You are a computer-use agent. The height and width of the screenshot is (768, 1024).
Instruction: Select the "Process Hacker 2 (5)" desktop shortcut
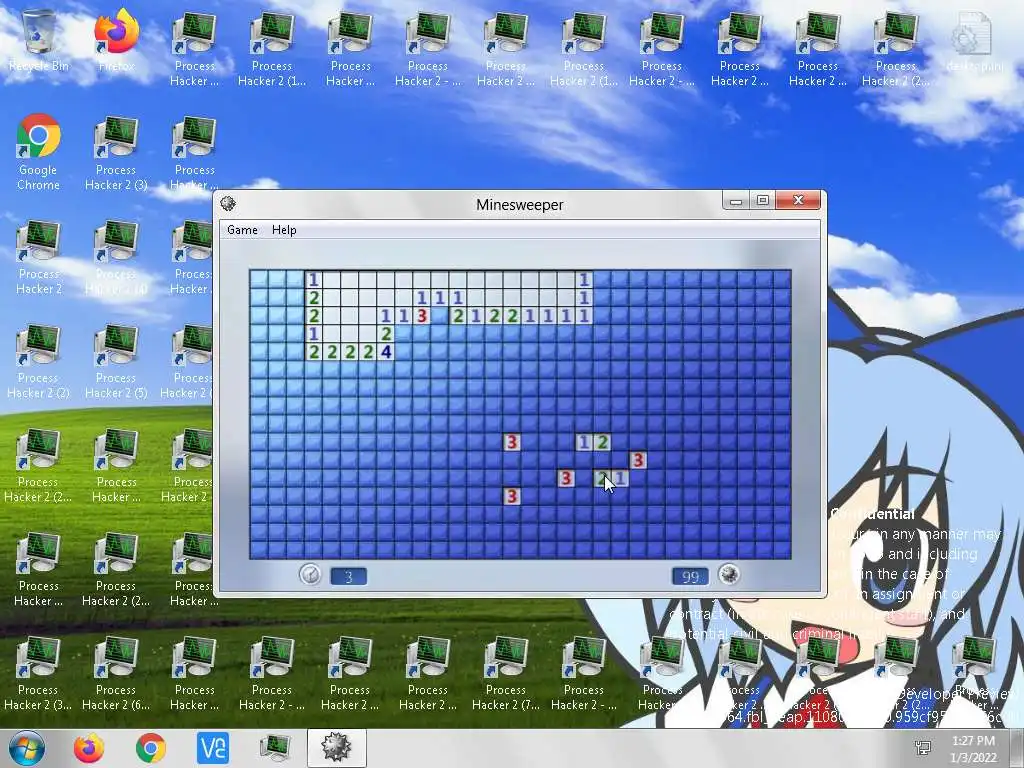tap(116, 360)
